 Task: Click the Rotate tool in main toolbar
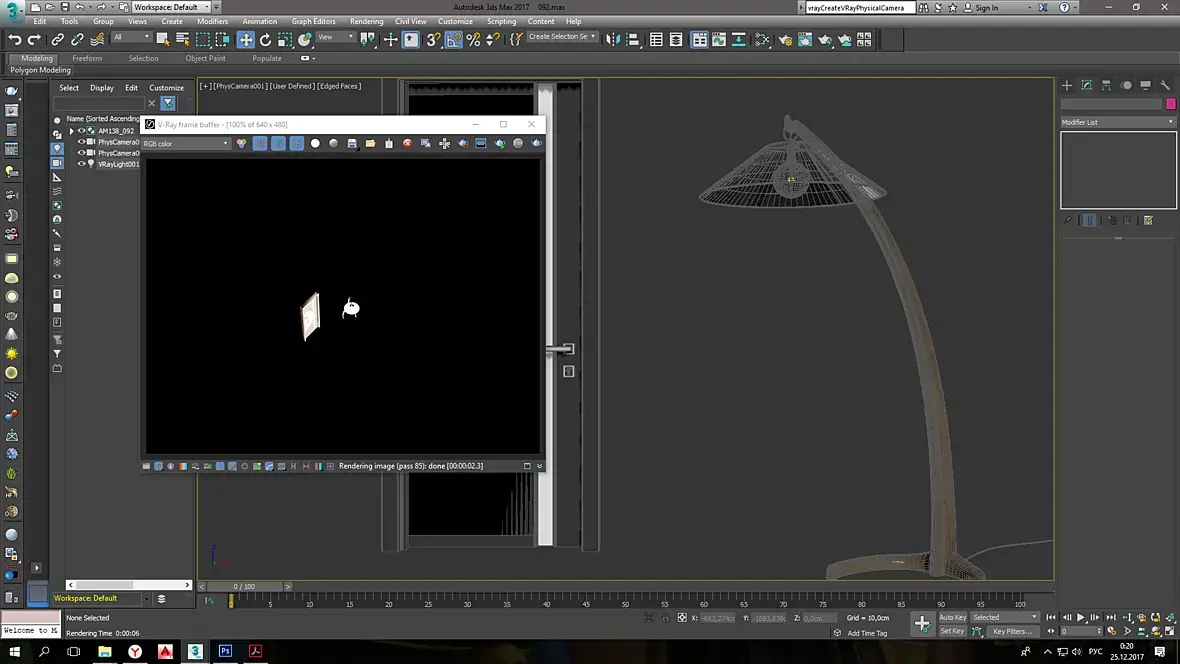[265, 40]
